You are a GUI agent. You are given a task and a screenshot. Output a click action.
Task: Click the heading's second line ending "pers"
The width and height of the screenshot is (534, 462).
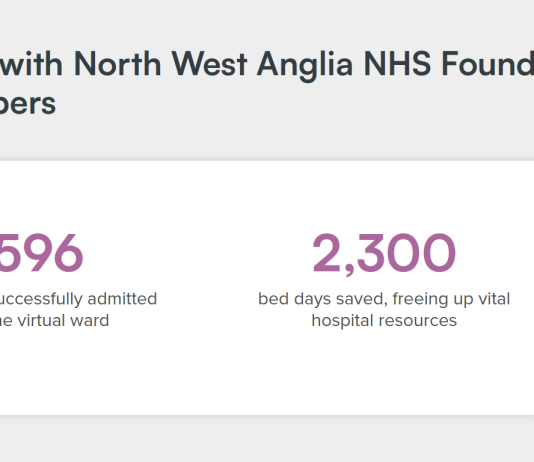[28, 105]
